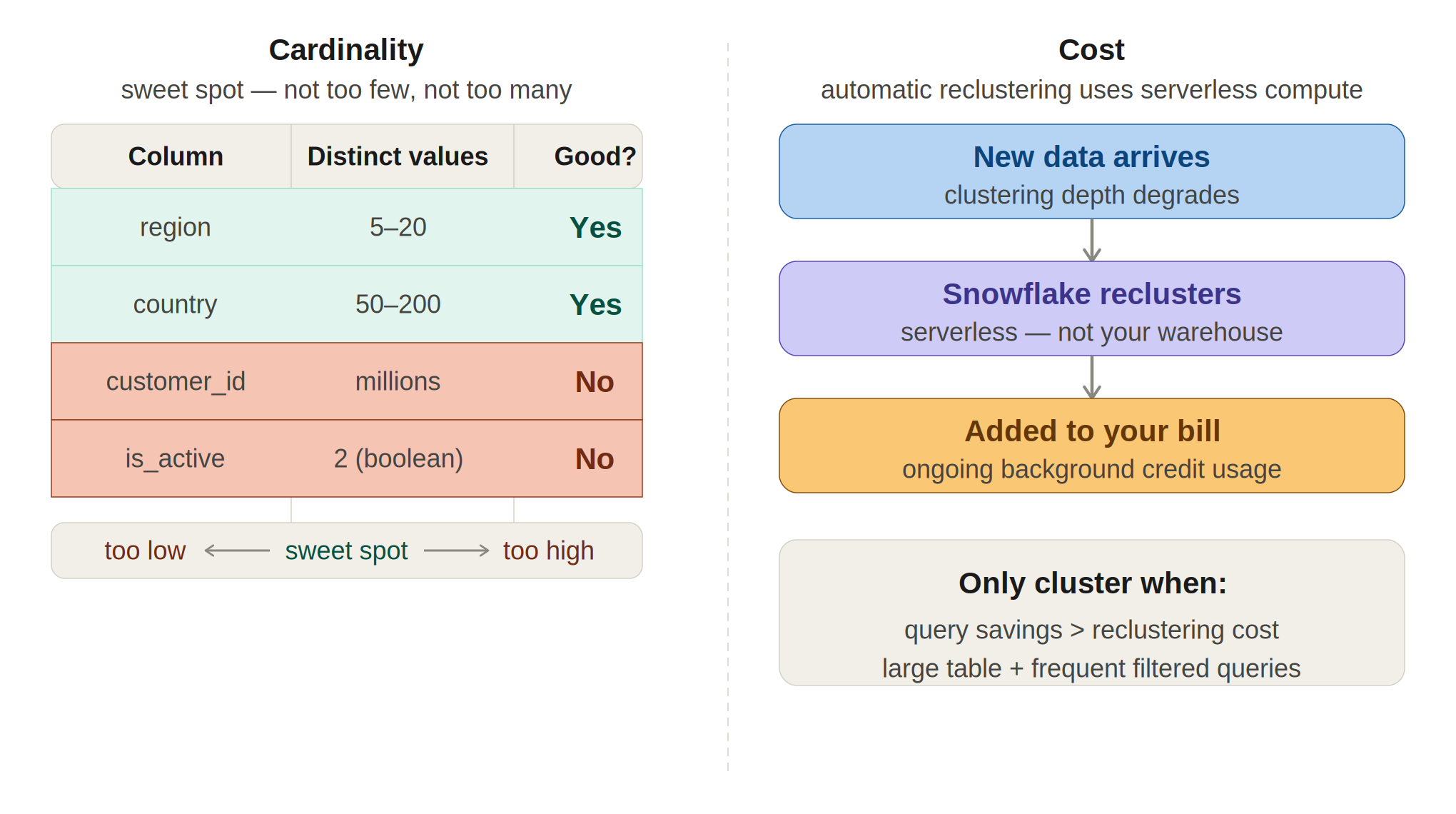Click the Yes value for region
Screen dimensions: 1456x814
click(x=595, y=228)
